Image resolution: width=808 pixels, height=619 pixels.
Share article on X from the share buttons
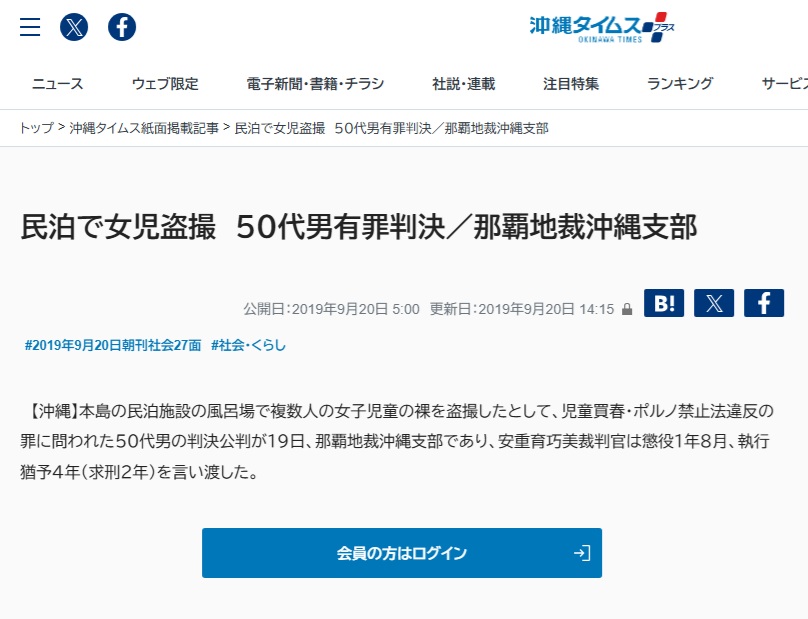[714, 303]
